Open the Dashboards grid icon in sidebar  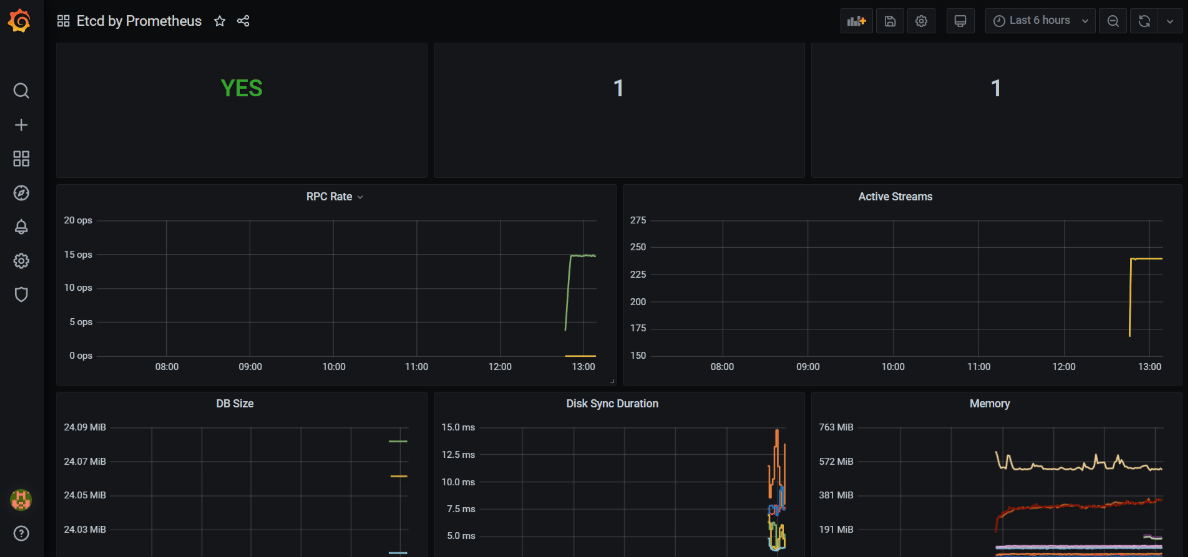point(21,159)
